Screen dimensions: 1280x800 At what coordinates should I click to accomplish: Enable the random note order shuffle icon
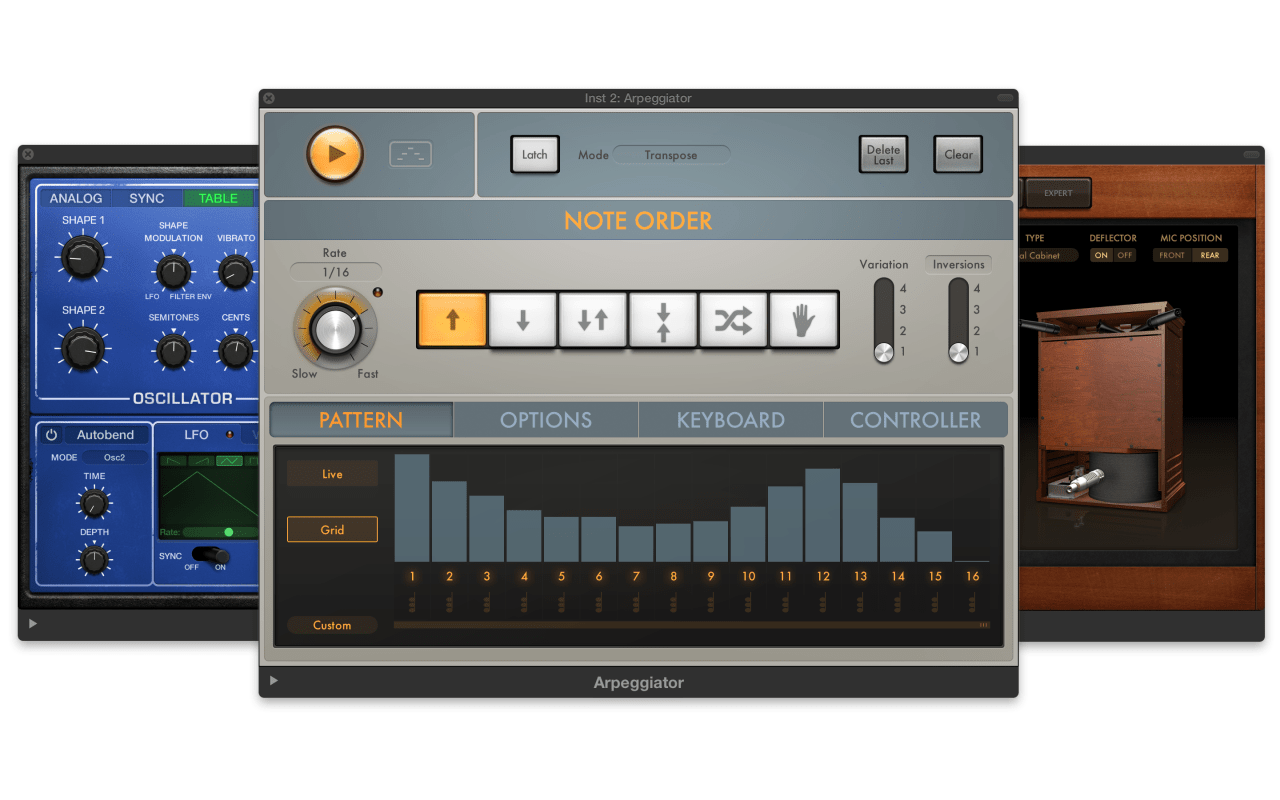point(733,319)
